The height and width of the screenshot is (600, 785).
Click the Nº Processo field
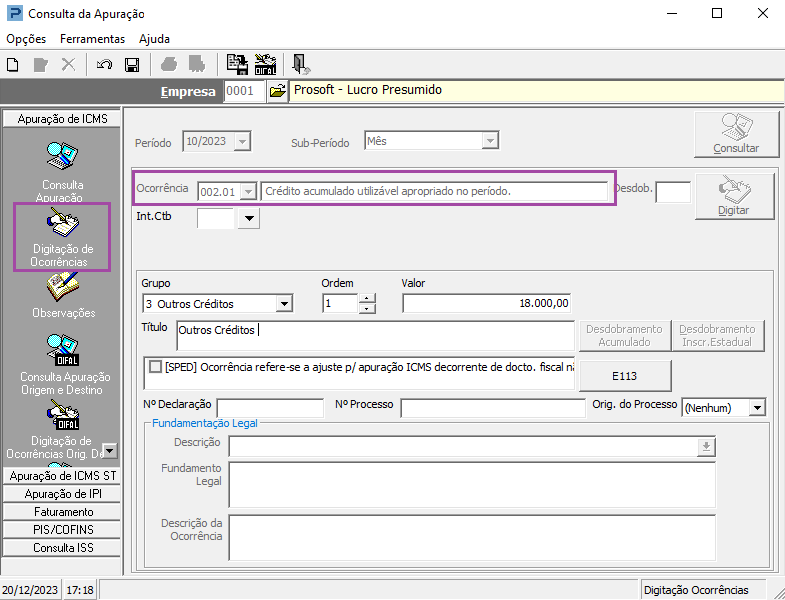click(493, 408)
